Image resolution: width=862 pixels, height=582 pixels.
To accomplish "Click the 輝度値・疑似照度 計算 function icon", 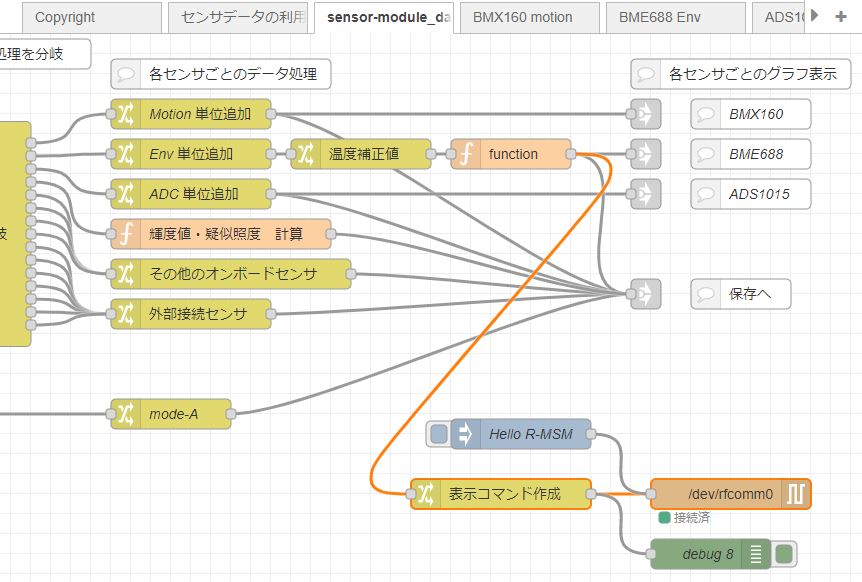I will (x=125, y=234).
